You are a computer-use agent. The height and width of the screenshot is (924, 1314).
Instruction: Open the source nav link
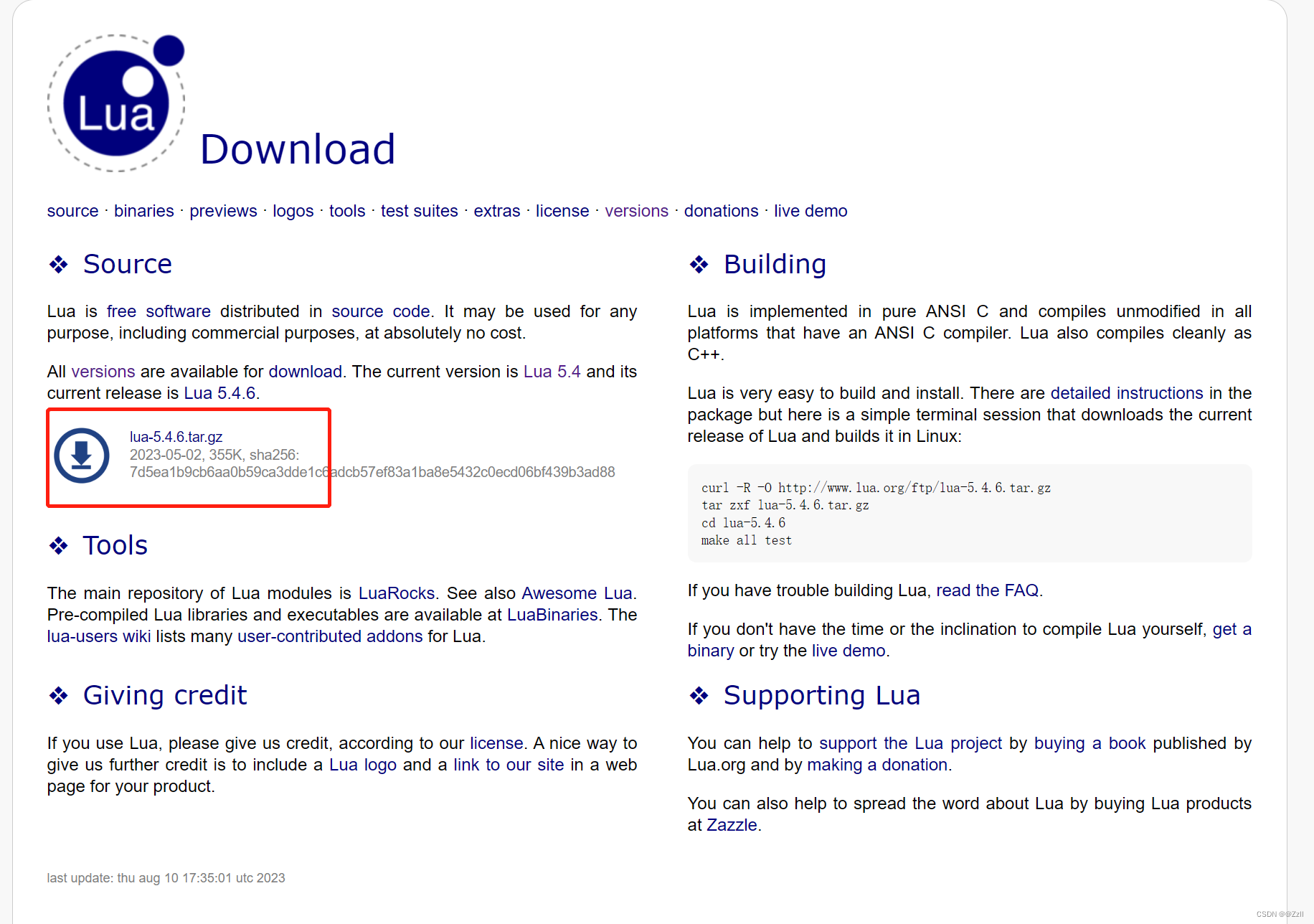pos(72,211)
